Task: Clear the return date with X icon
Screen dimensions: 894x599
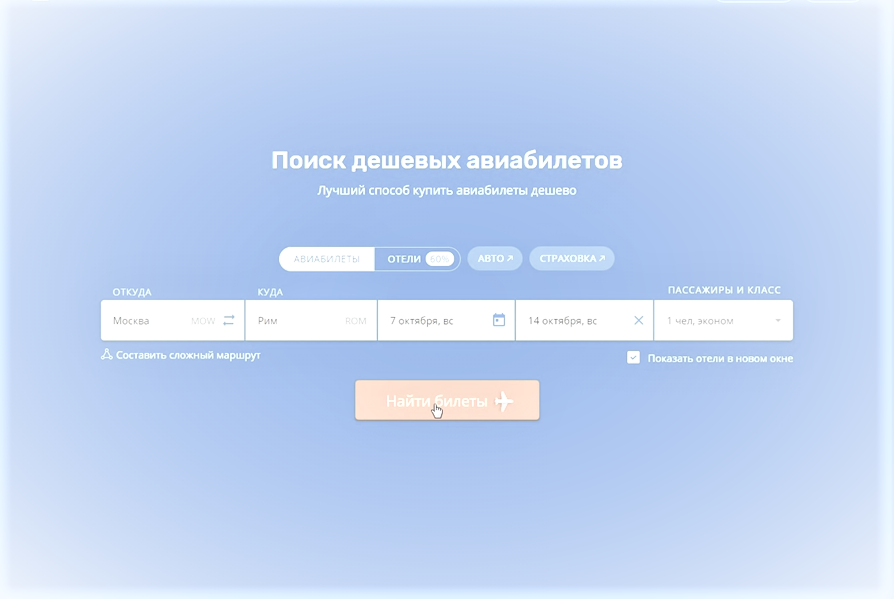Action: coord(639,320)
